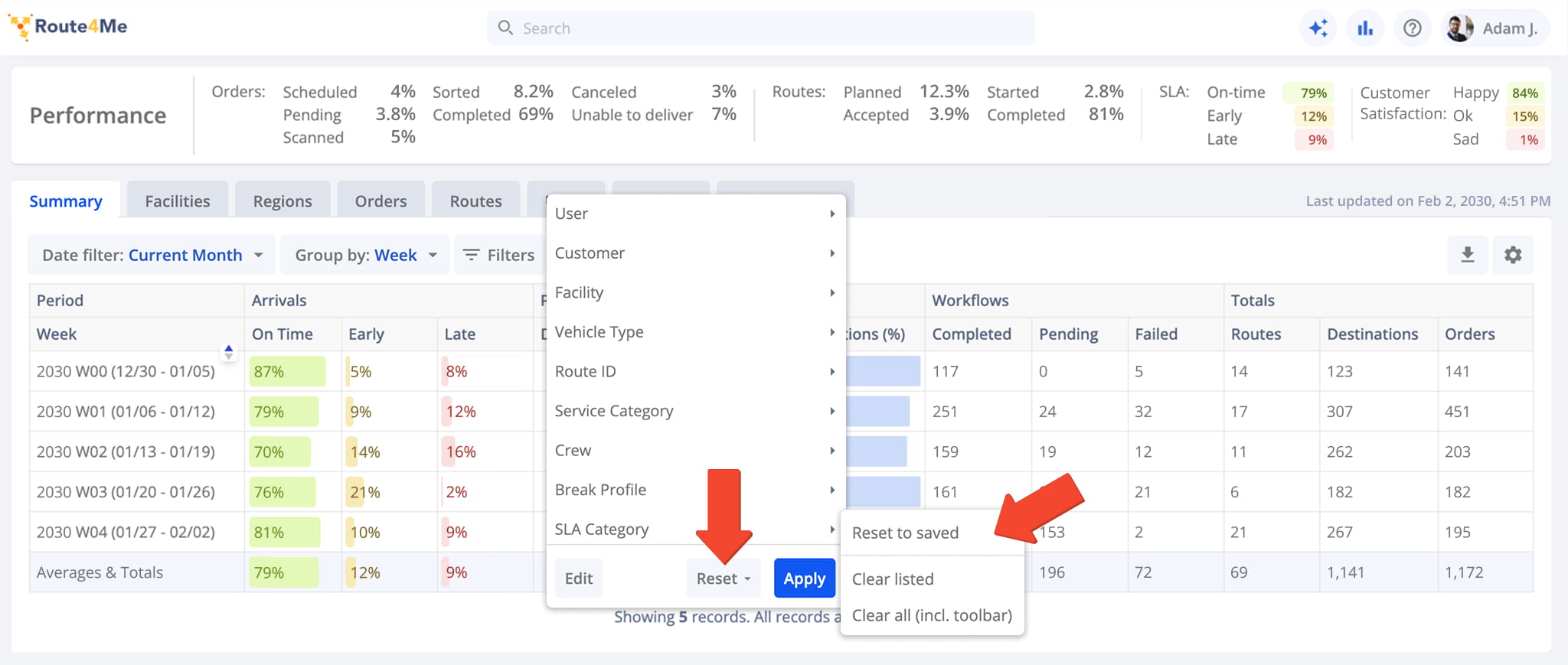The height and width of the screenshot is (665, 1568).
Task: Focus the Search input field
Action: [x=761, y=28]
